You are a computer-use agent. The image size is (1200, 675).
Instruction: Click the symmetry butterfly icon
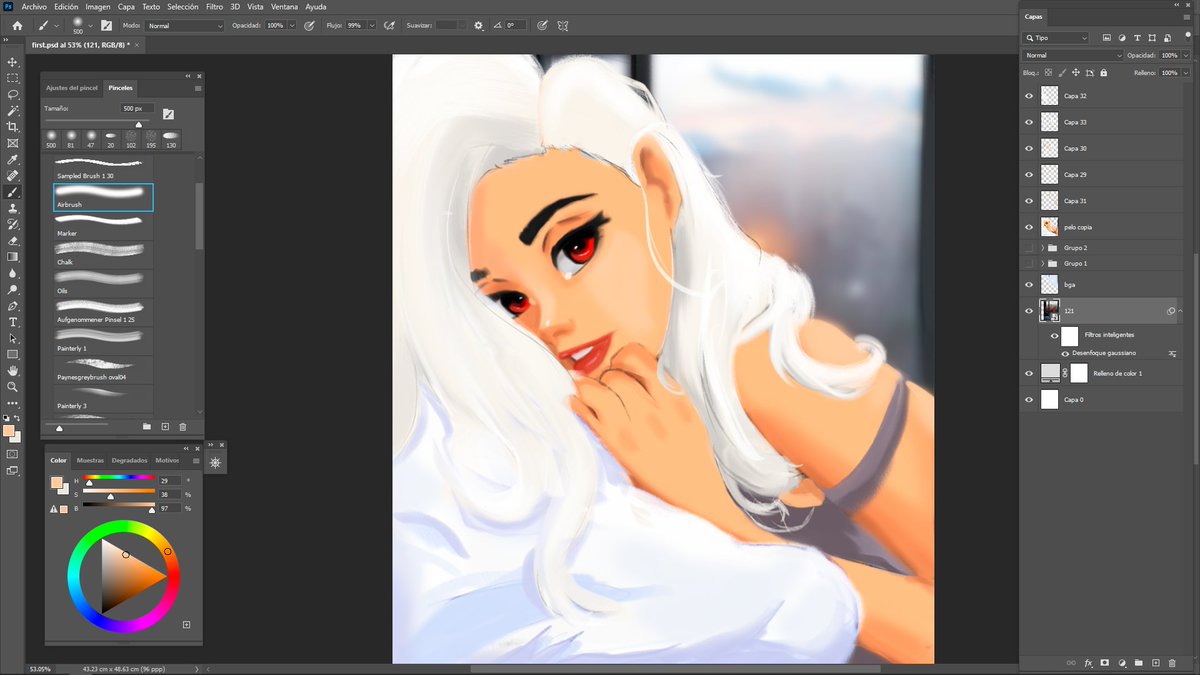pos(565,25)
